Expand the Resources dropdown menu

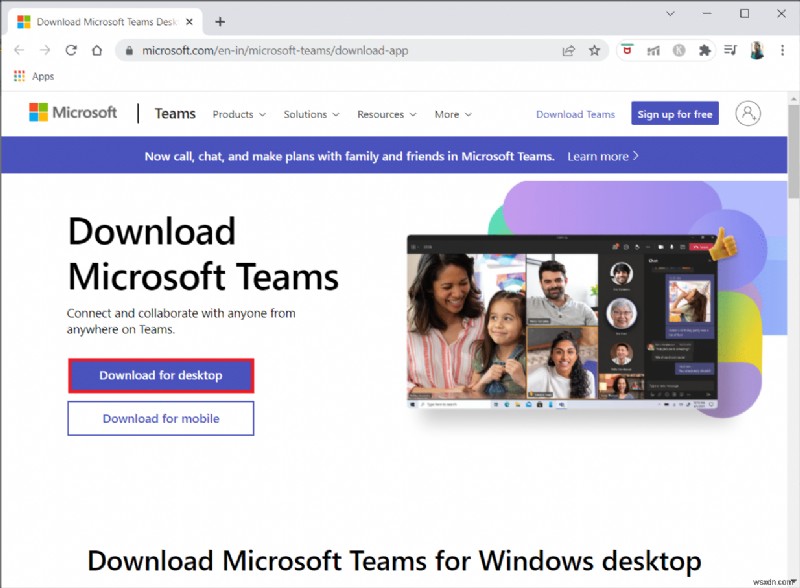point(387,114)
